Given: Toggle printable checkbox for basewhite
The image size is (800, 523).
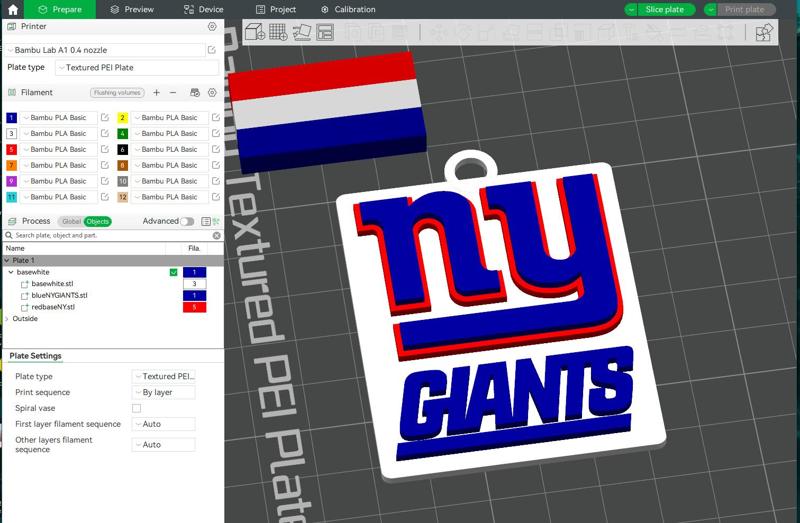Looking at the screenshot, I should coord(173,272).
